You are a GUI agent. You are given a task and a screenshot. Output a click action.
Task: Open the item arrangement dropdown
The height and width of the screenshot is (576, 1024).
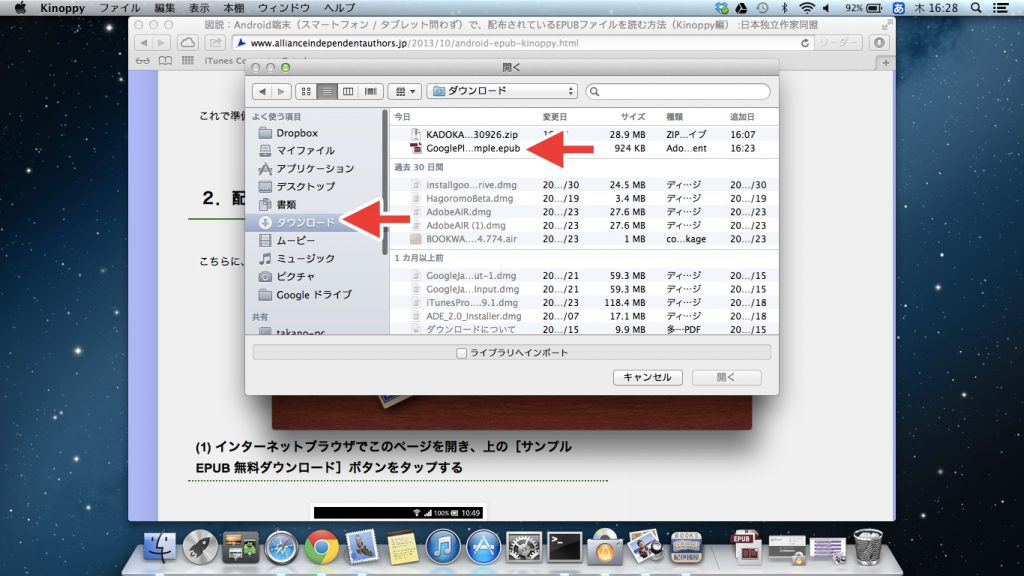(405, 91)
